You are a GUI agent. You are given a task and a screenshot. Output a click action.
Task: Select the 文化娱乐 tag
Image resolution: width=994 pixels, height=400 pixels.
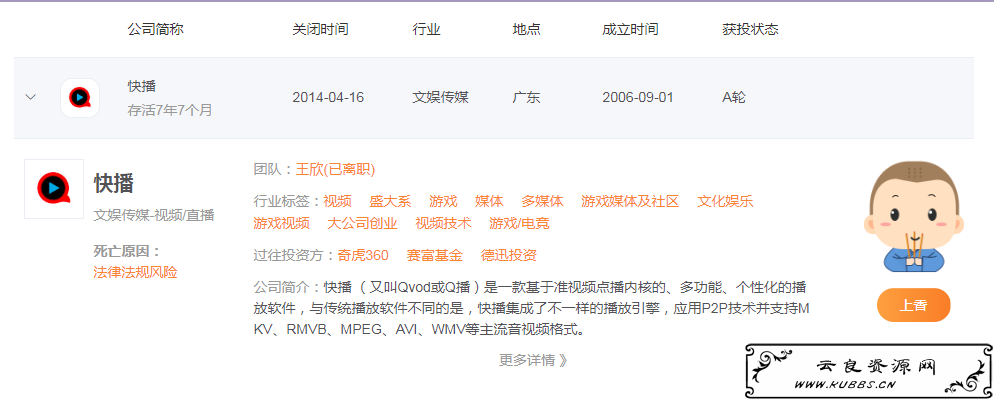click(725, 202)
